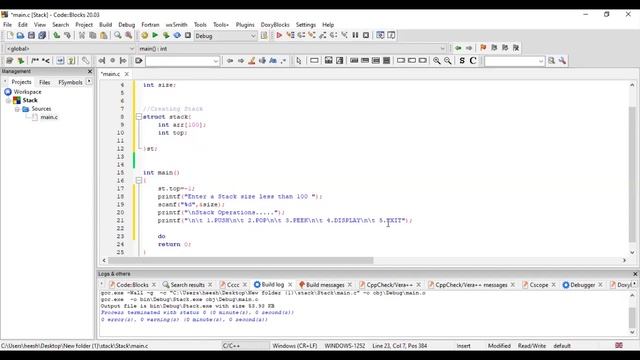640x360 pixels.
Task: Cut selection using the scissors icon
Action: pyautogui.click(x=82, y=36)
